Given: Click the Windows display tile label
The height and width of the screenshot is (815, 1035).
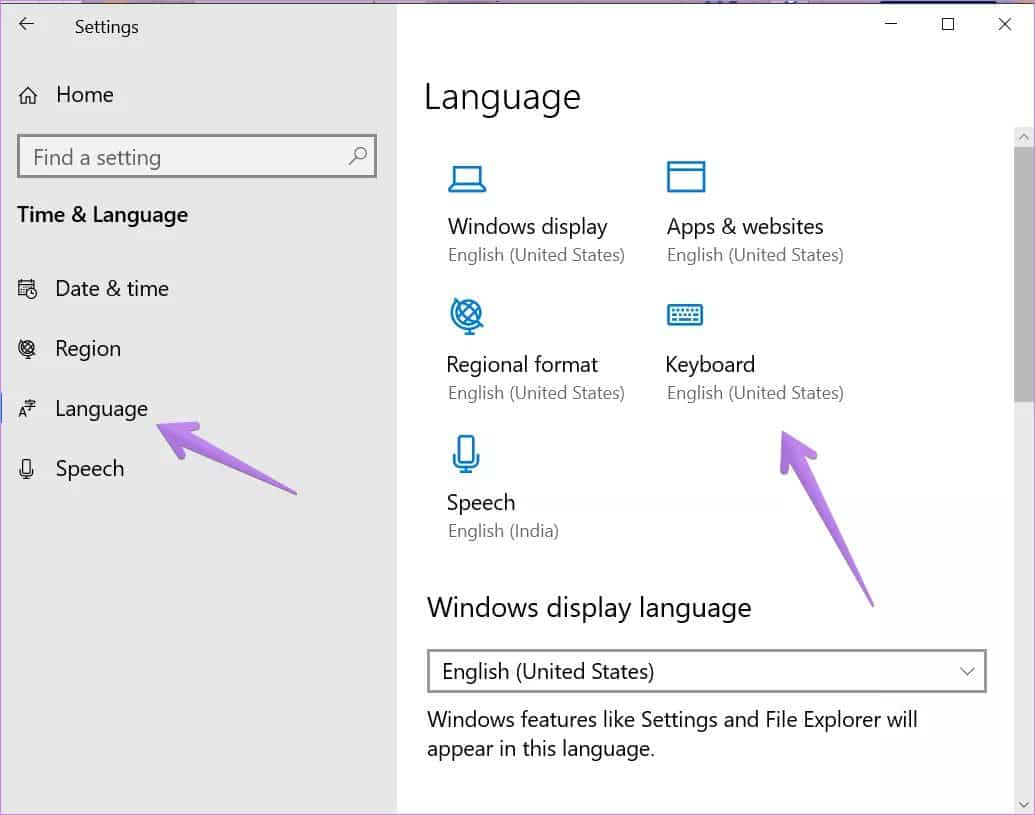Looking at the screenshot, I should [x=527, y=226].
